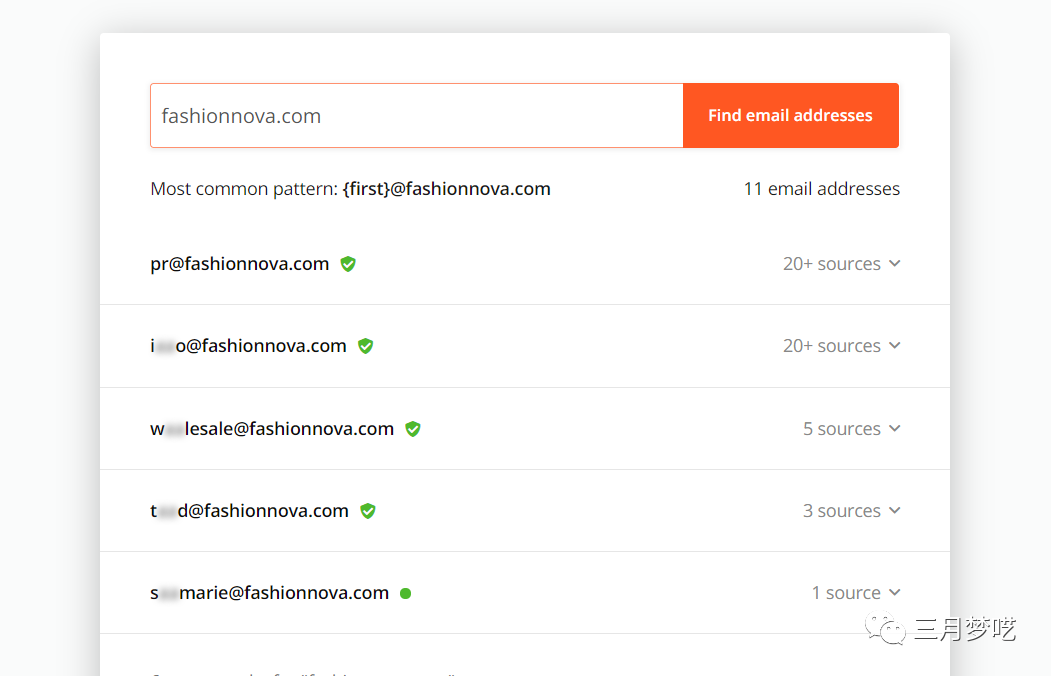Select the pr@fashionnova.com email address
This screenshot has width=1051, height=676.
pyautogui.click(x=240, y=264)
